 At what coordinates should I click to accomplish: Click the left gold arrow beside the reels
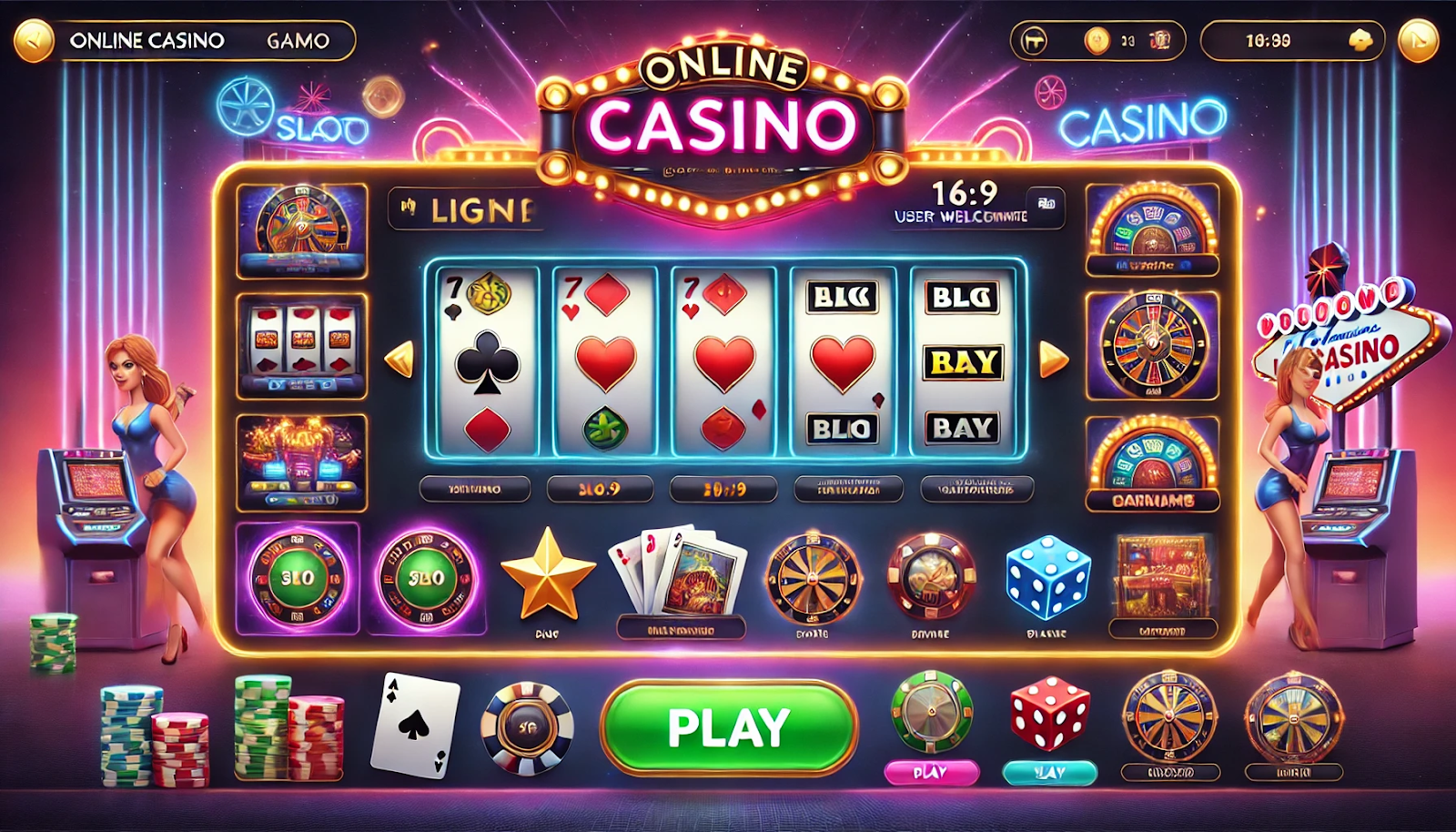point(399,360)
